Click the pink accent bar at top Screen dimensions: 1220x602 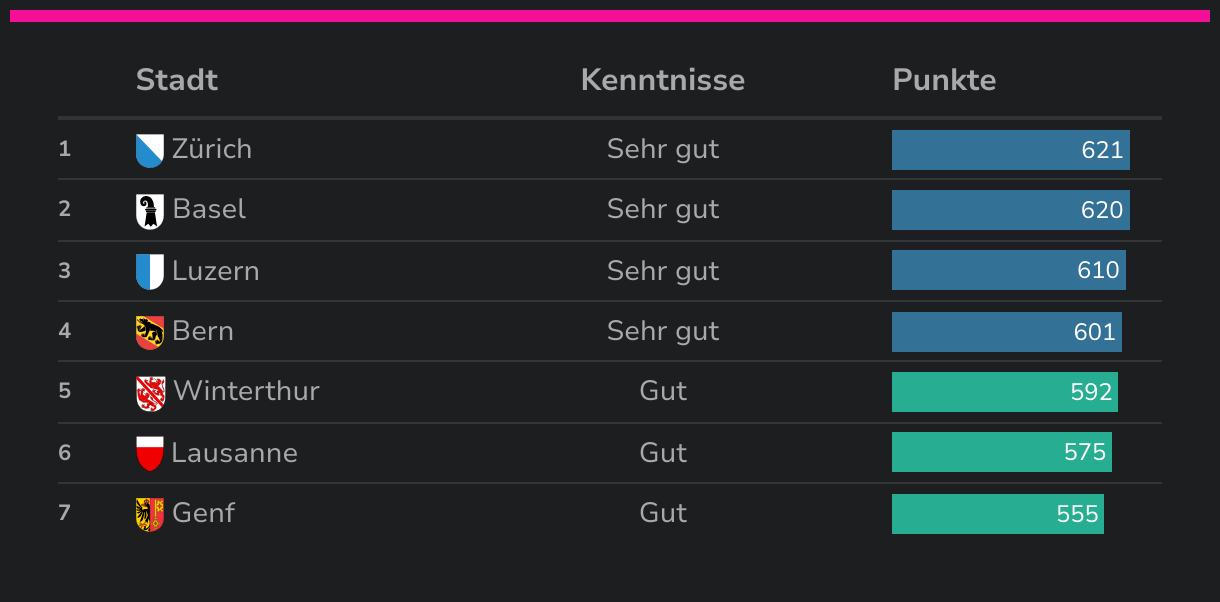click(x=610, y=16)
